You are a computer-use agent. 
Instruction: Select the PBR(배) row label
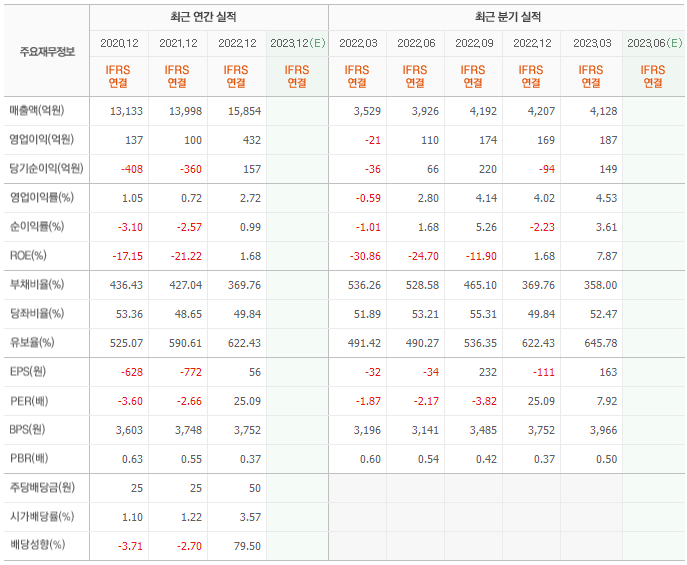click(x=29, y=459)
